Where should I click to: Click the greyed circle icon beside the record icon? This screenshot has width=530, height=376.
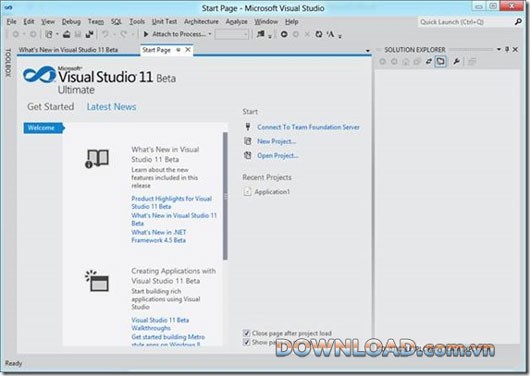[x=296, y=34]
